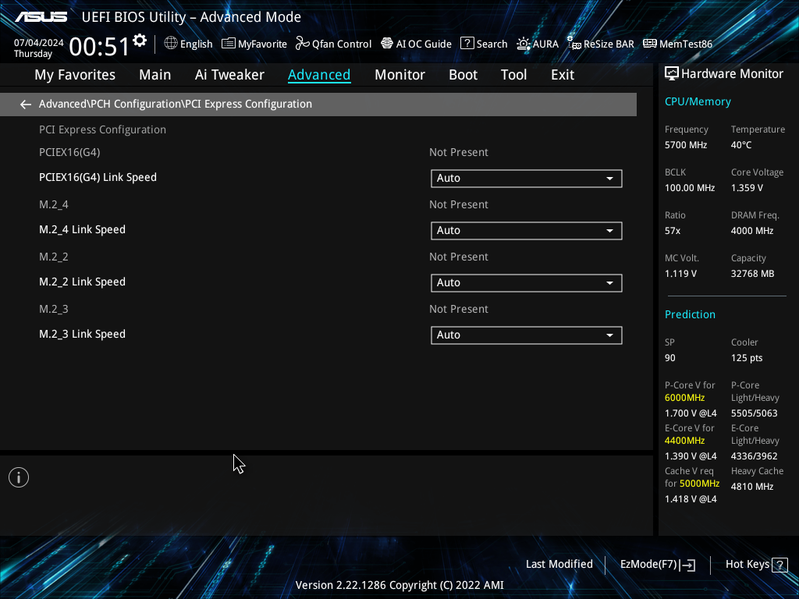The image size is (799, 599).
Task: Start MemTest86 from the toolbar
Action: 678,44
